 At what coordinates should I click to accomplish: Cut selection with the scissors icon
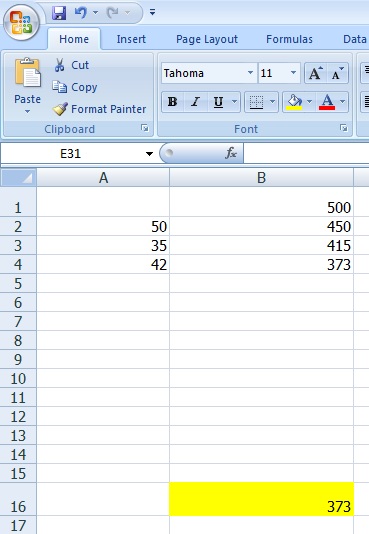[59, 65]
